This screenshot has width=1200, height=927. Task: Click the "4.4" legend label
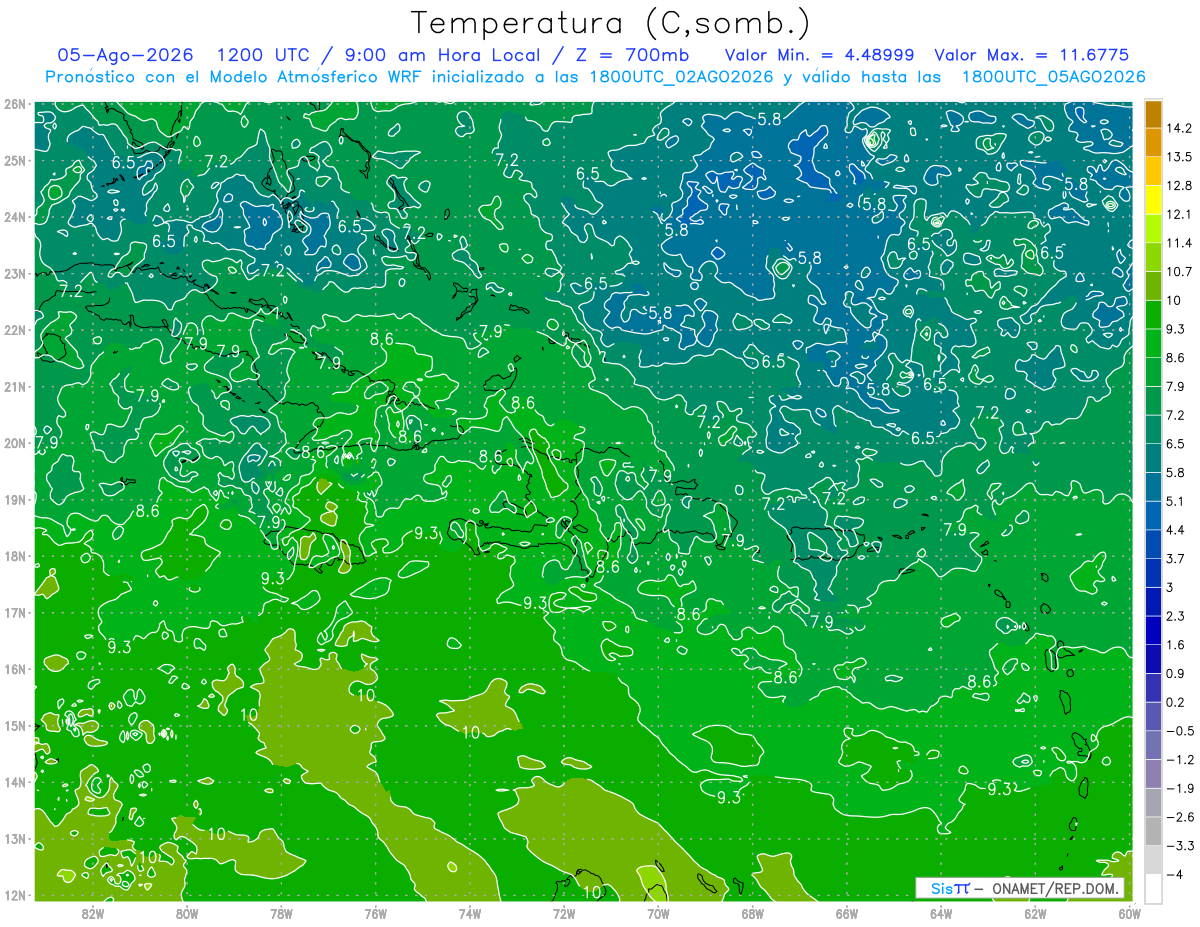click(x=1175, y=530)
